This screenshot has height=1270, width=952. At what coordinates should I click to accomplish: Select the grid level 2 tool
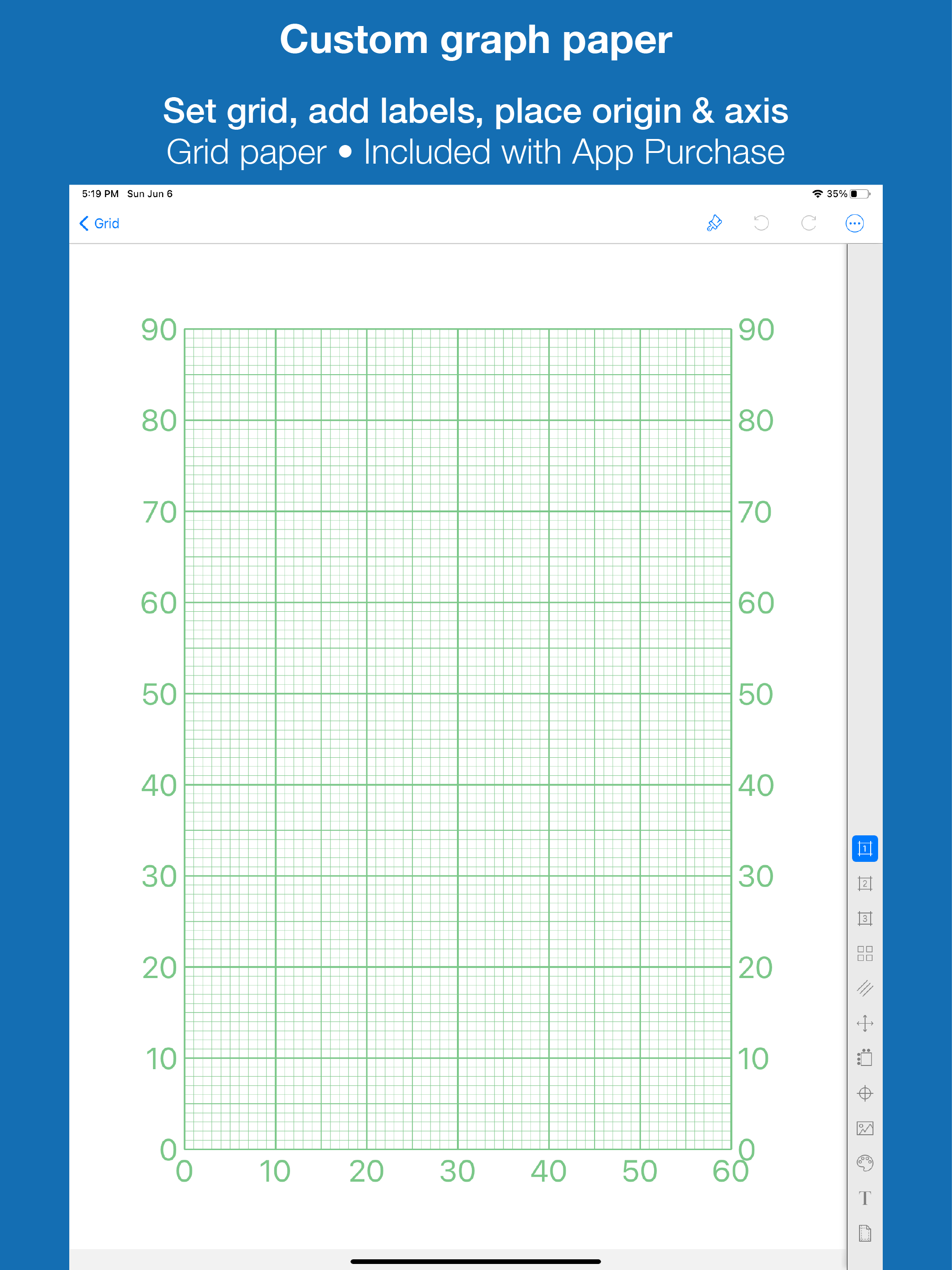(x=864, y=883)
